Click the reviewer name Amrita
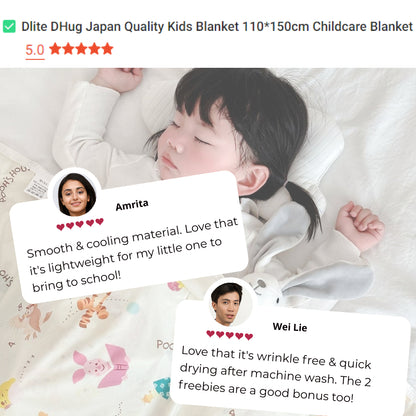The height and width of the screenshot is (416, 416). point(132,205)
